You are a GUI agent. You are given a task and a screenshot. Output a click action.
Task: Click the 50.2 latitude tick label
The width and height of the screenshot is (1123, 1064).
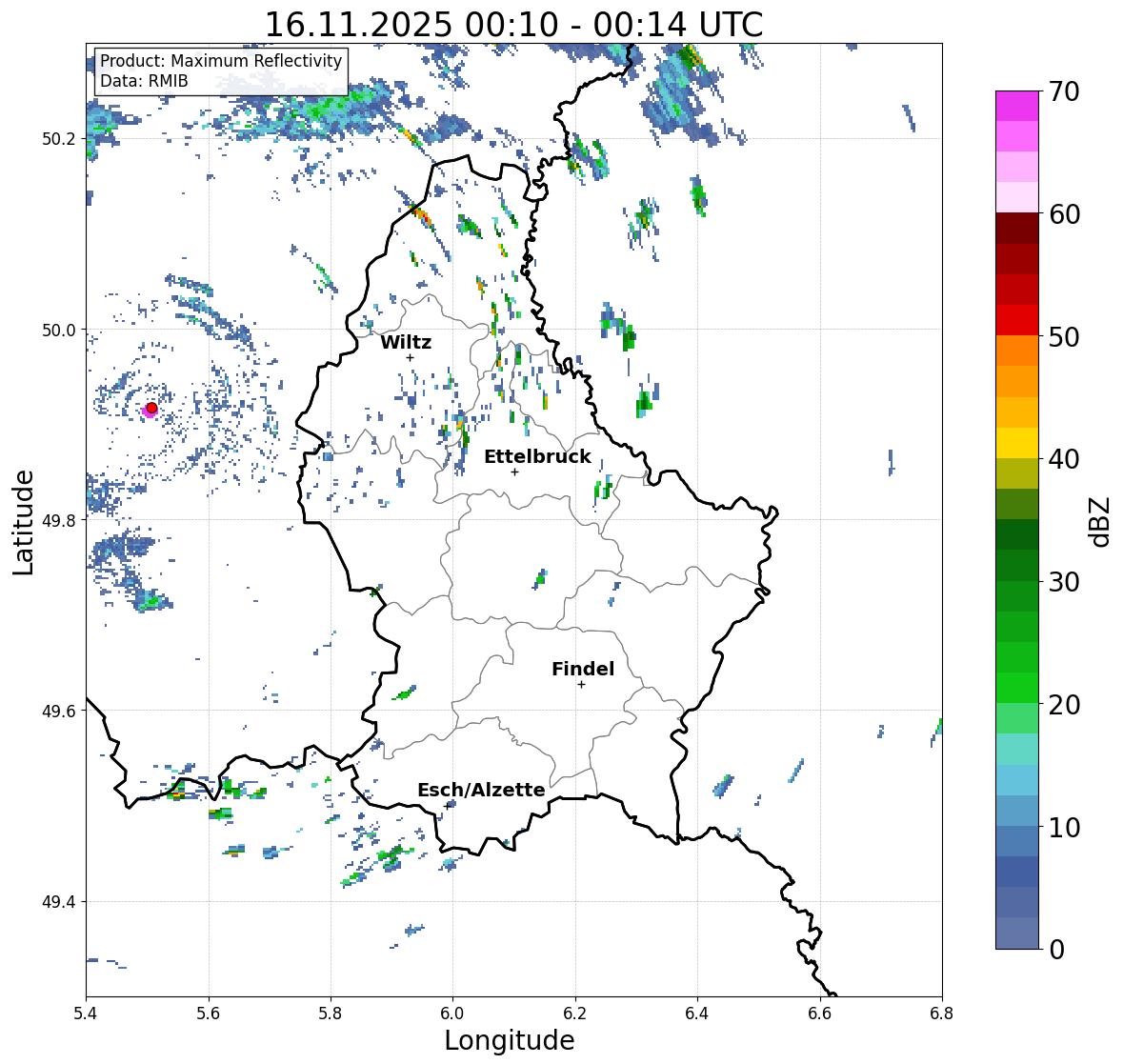(x=59, y=139)
